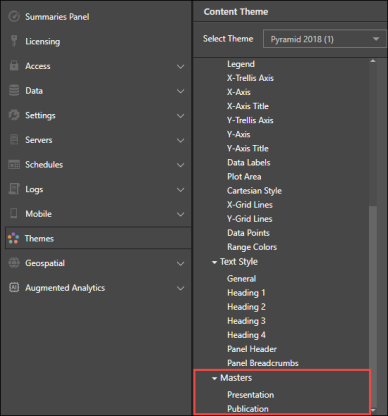Open the Select Theme dropdown
The height and width of the screenshot is (416, 388).
click(x=324, y=39)
